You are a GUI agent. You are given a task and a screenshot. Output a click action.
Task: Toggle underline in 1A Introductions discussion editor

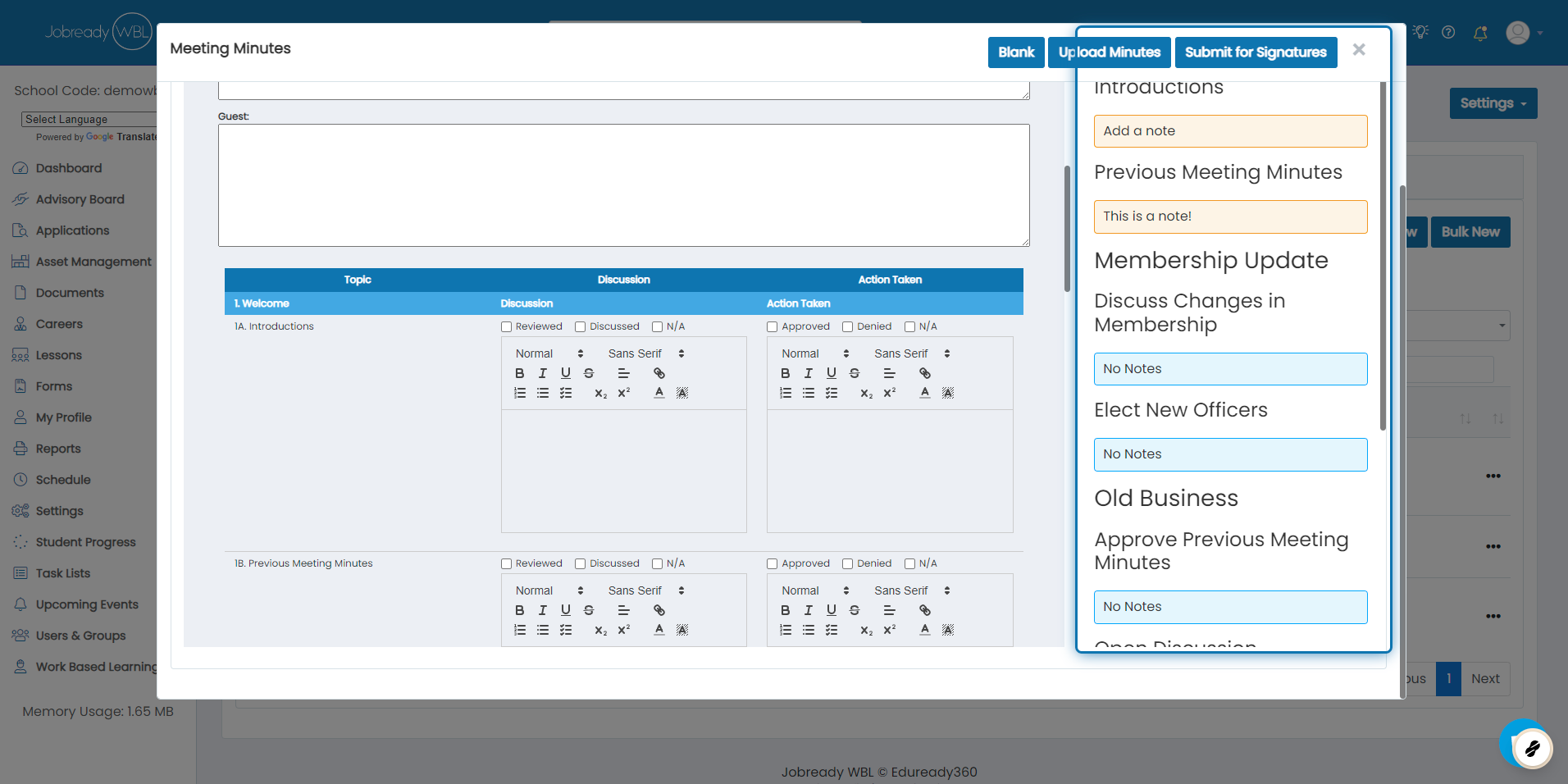pos(565,373)
